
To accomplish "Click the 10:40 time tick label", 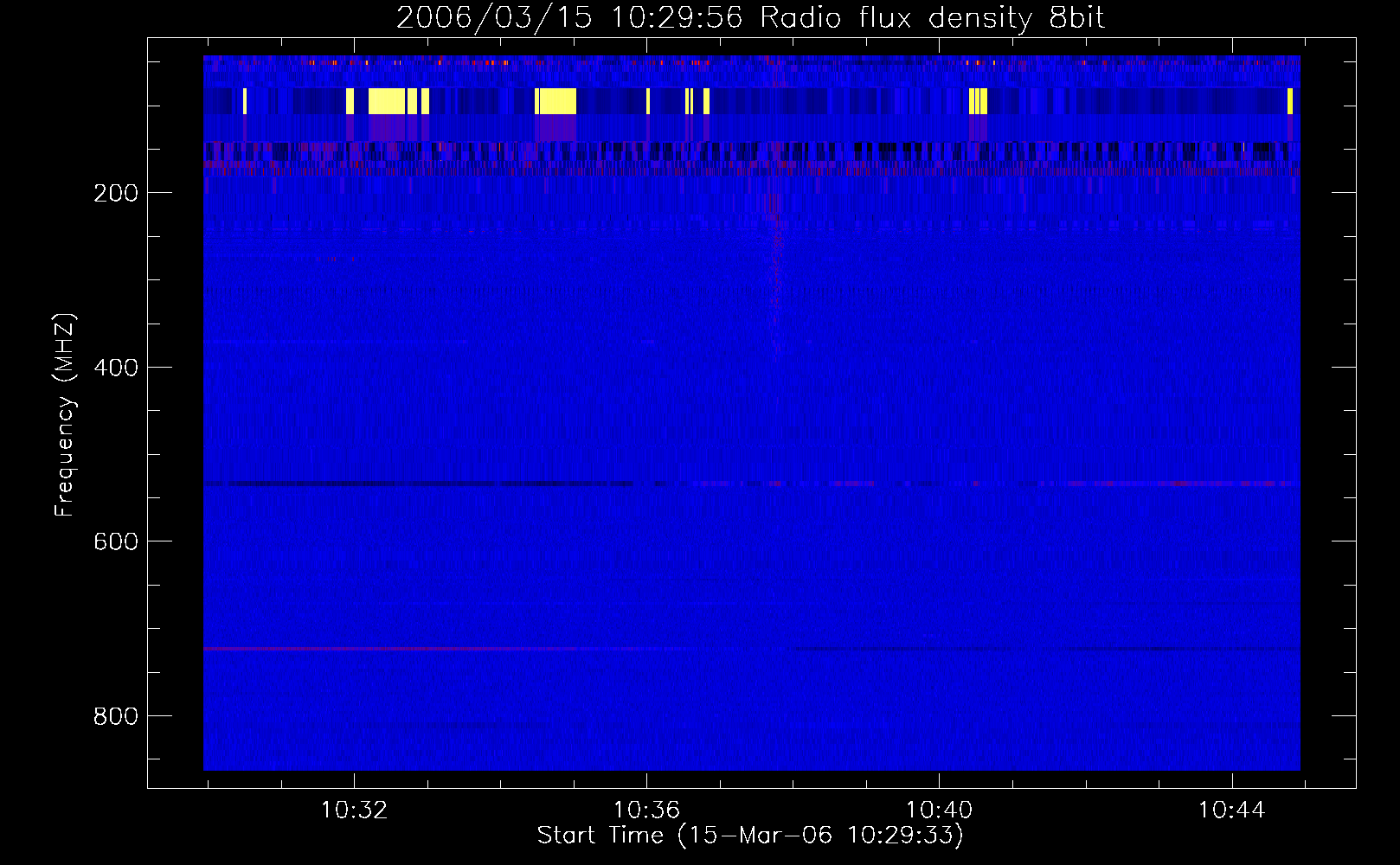I will (x=939, y=811).
